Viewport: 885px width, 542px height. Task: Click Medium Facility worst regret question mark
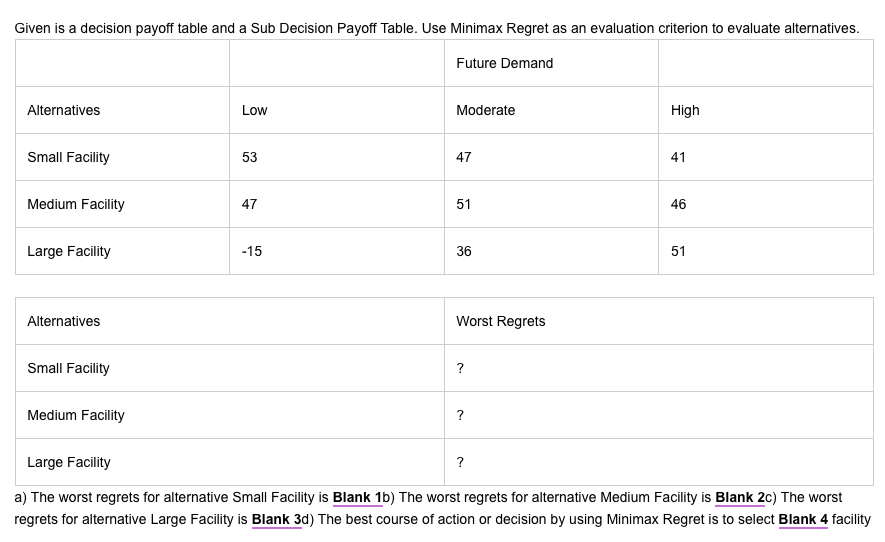pos(659,415)
